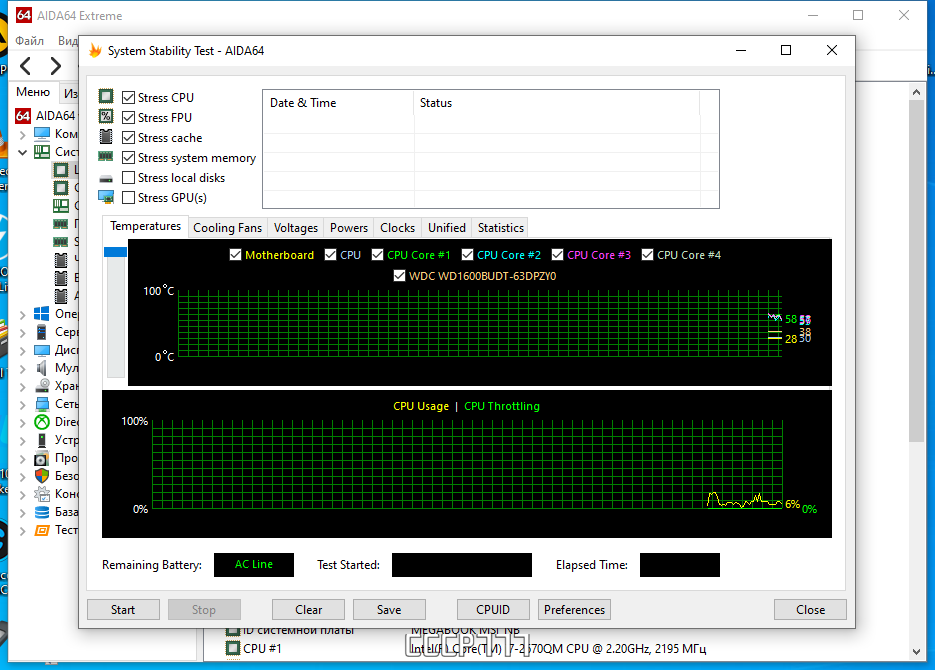Screen dimensions: 935x670
Task: Click the local disks drive icon
Action: [106, 178]
